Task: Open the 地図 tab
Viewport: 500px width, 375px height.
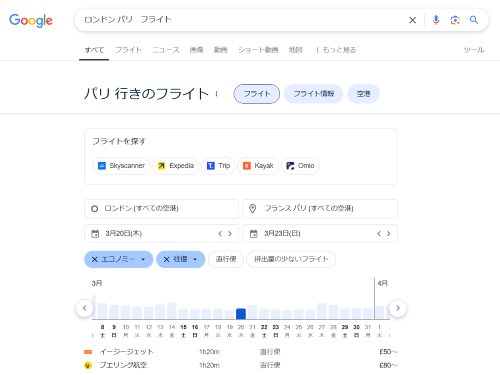Action: point(295,50)
